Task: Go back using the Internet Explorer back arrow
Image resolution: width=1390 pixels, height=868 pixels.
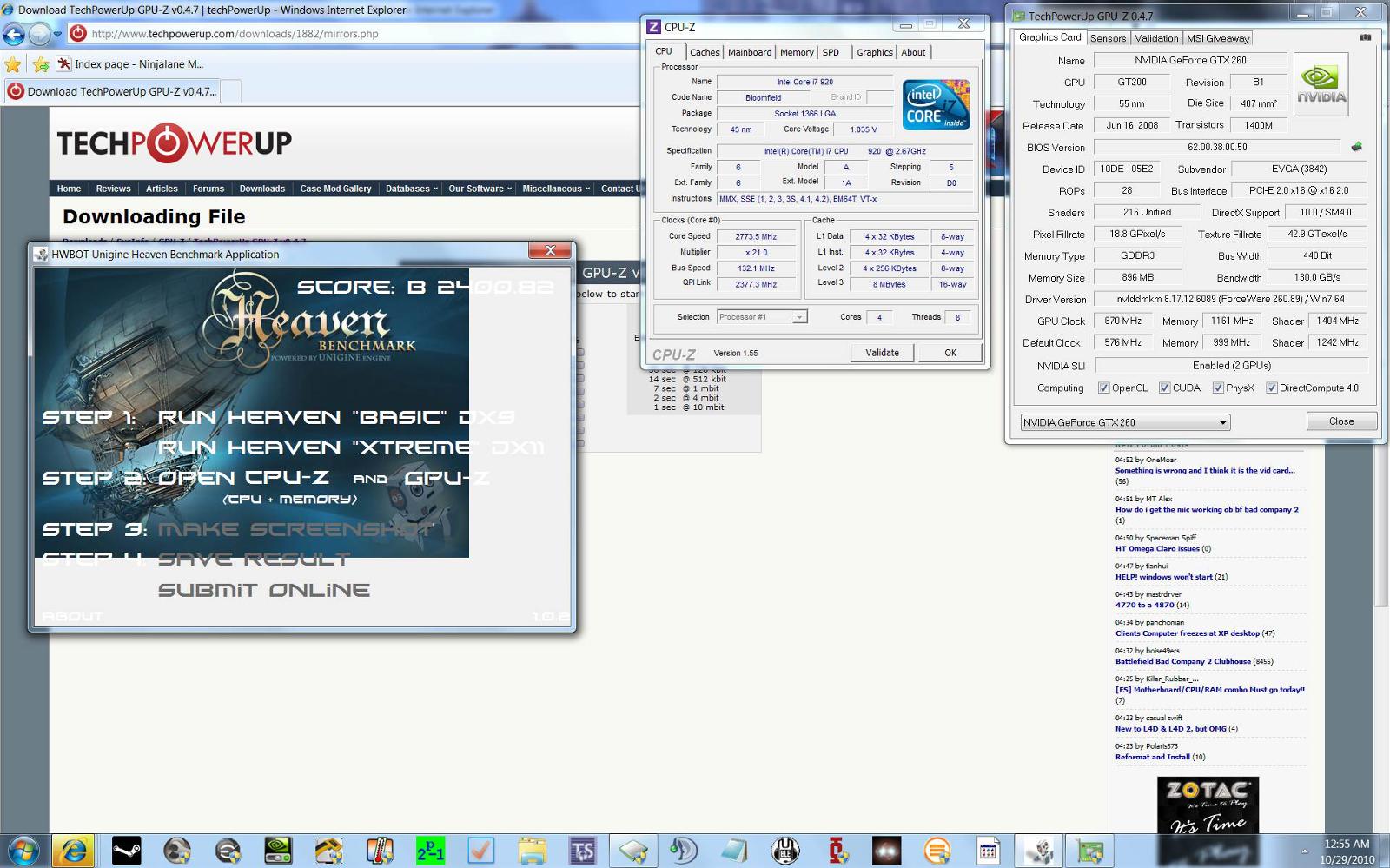Action: (x=14, y=34)
